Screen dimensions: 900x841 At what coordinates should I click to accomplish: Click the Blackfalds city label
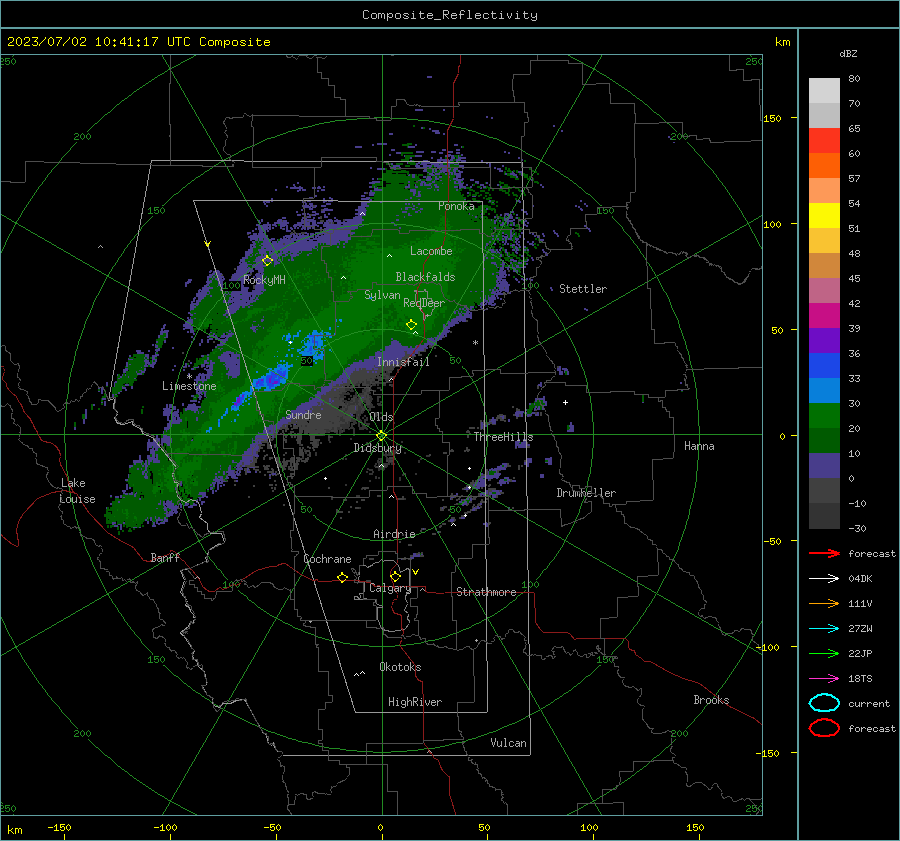coord(425,277)
